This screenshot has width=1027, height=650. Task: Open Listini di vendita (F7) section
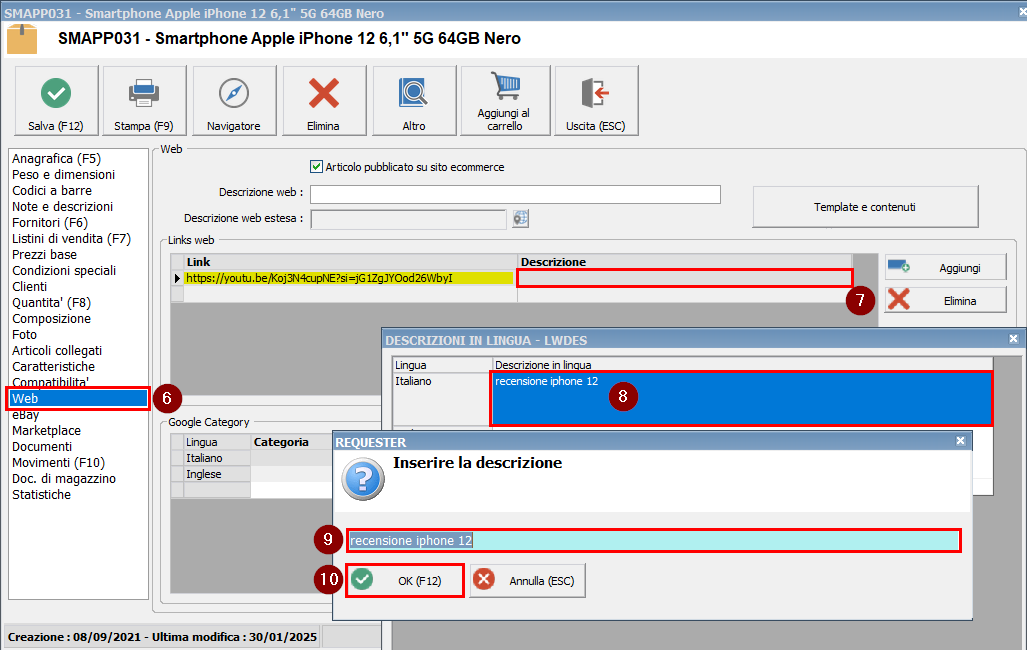coord(71,239)
